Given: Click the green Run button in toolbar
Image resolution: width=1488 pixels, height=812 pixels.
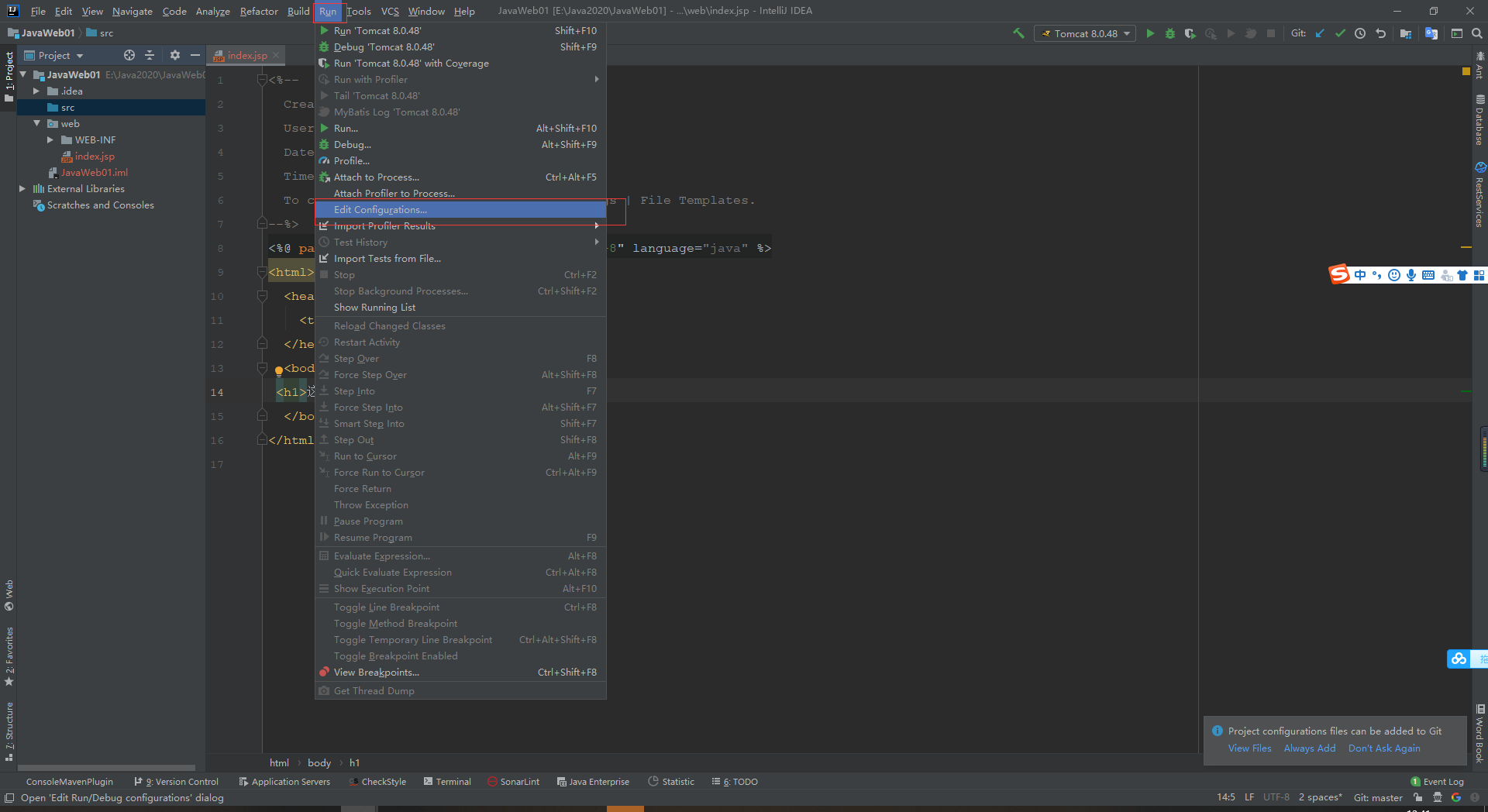Looking at the screenshot, I should pyautogui.click(x=1150, y=33).
